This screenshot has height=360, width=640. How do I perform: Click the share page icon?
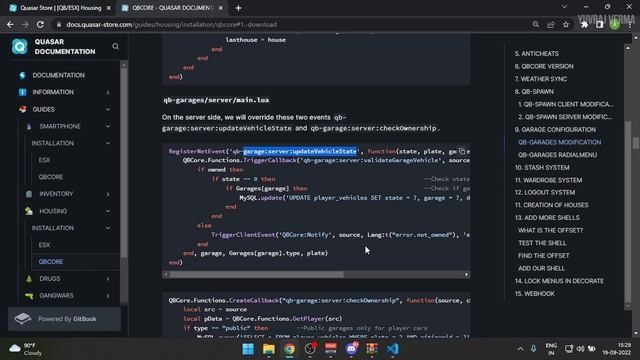(551, 24)
